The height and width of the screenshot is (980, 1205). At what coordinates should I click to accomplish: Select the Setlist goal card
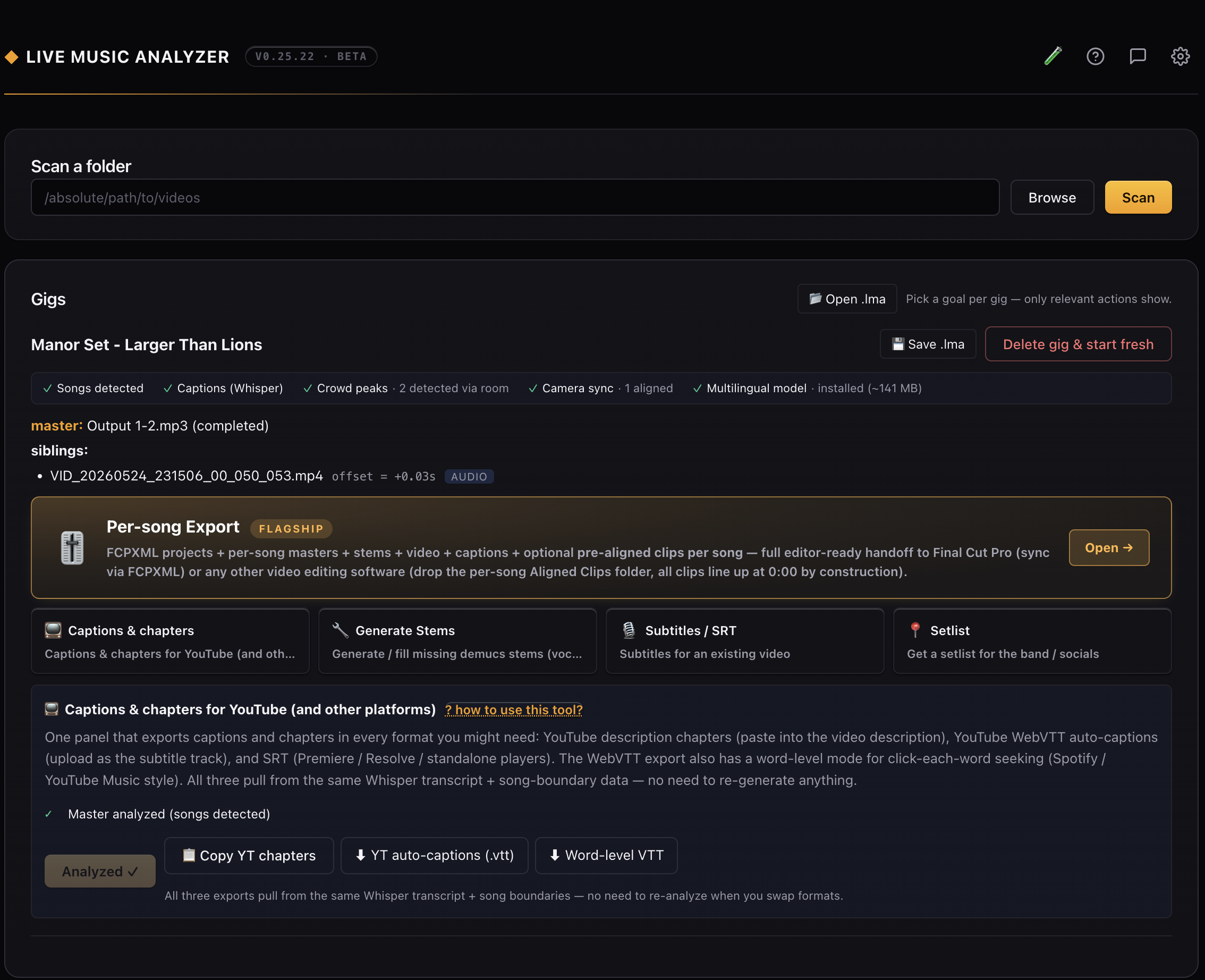1032,641
